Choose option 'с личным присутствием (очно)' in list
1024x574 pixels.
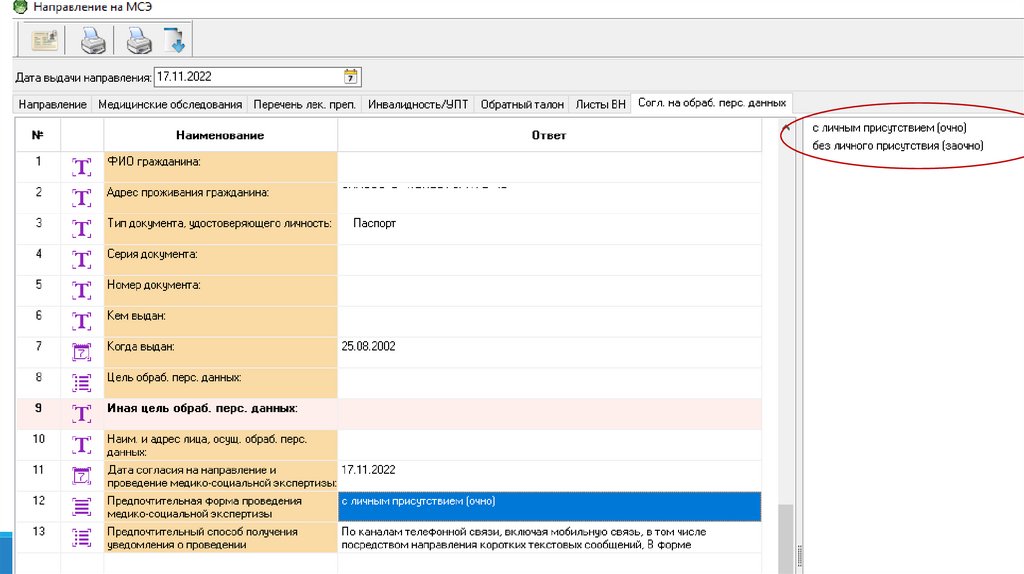[x=889, y=128]
